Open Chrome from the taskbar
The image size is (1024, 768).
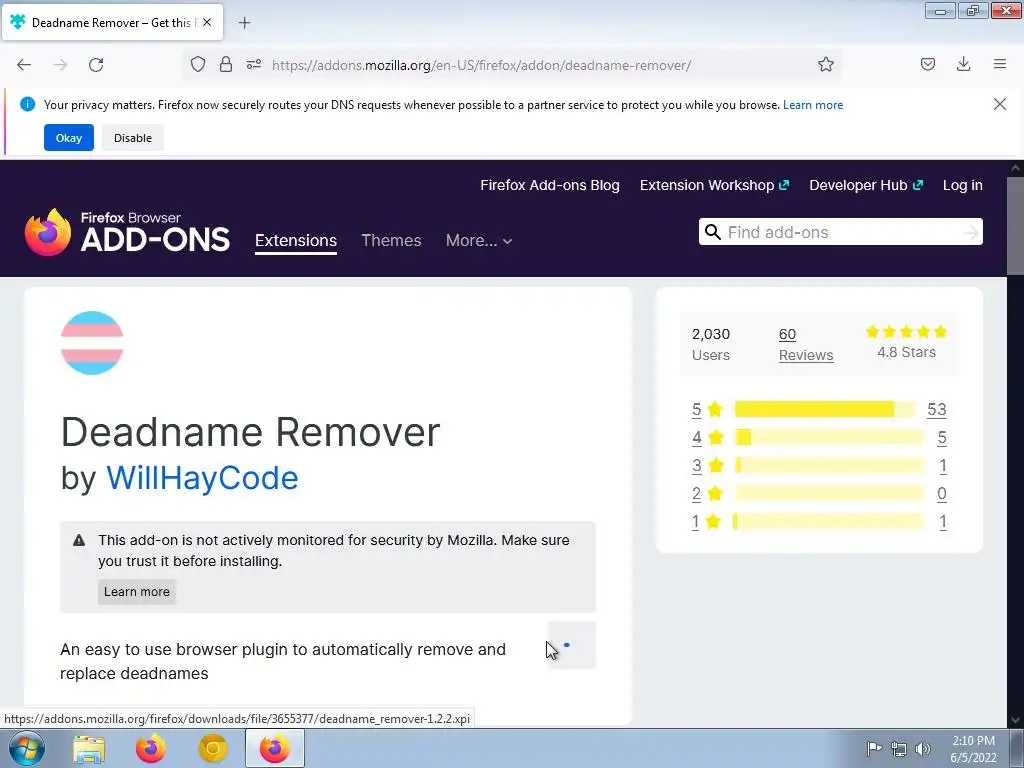[x=212, y=749]
